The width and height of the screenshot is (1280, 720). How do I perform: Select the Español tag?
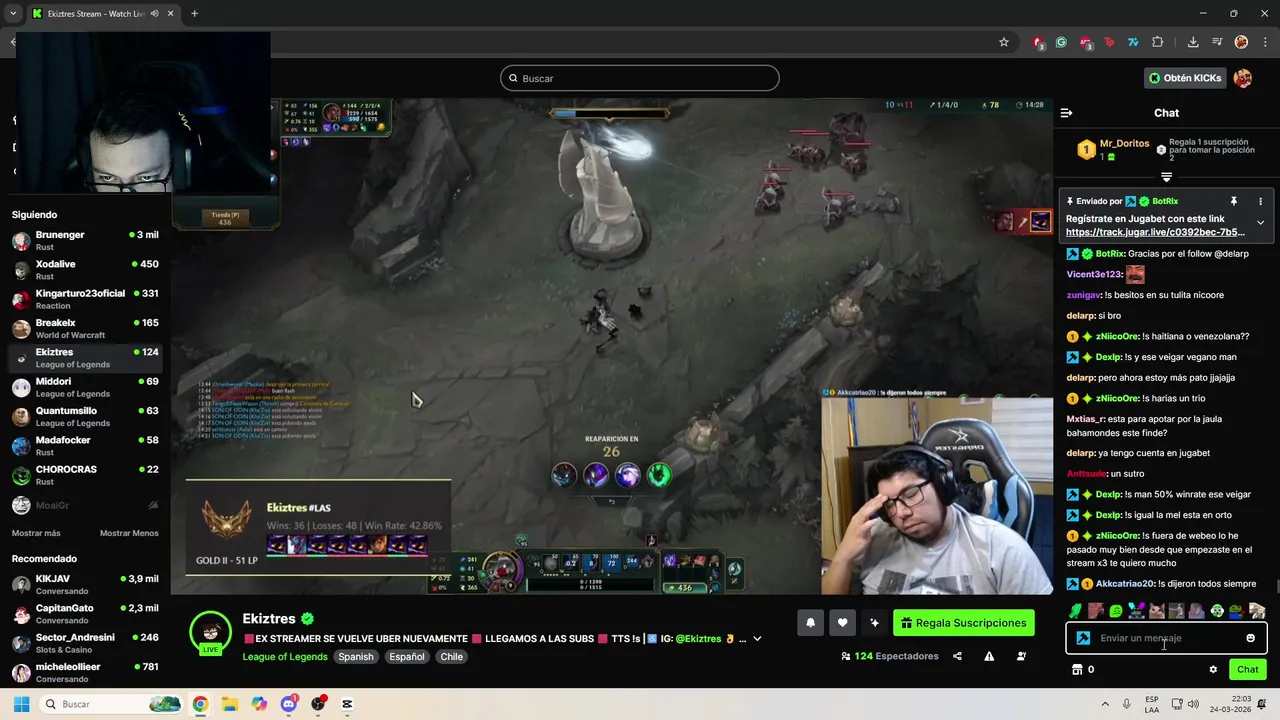[407, 657]
